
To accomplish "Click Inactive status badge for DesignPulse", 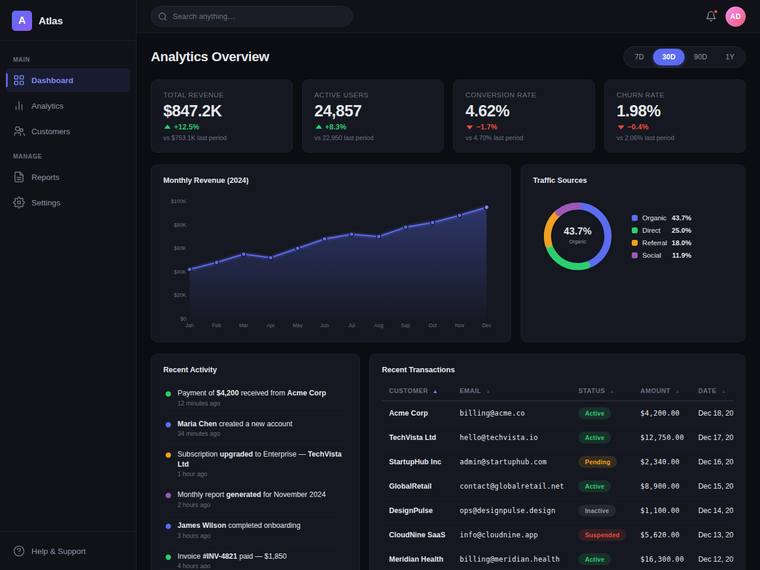I will coord(597,511).
